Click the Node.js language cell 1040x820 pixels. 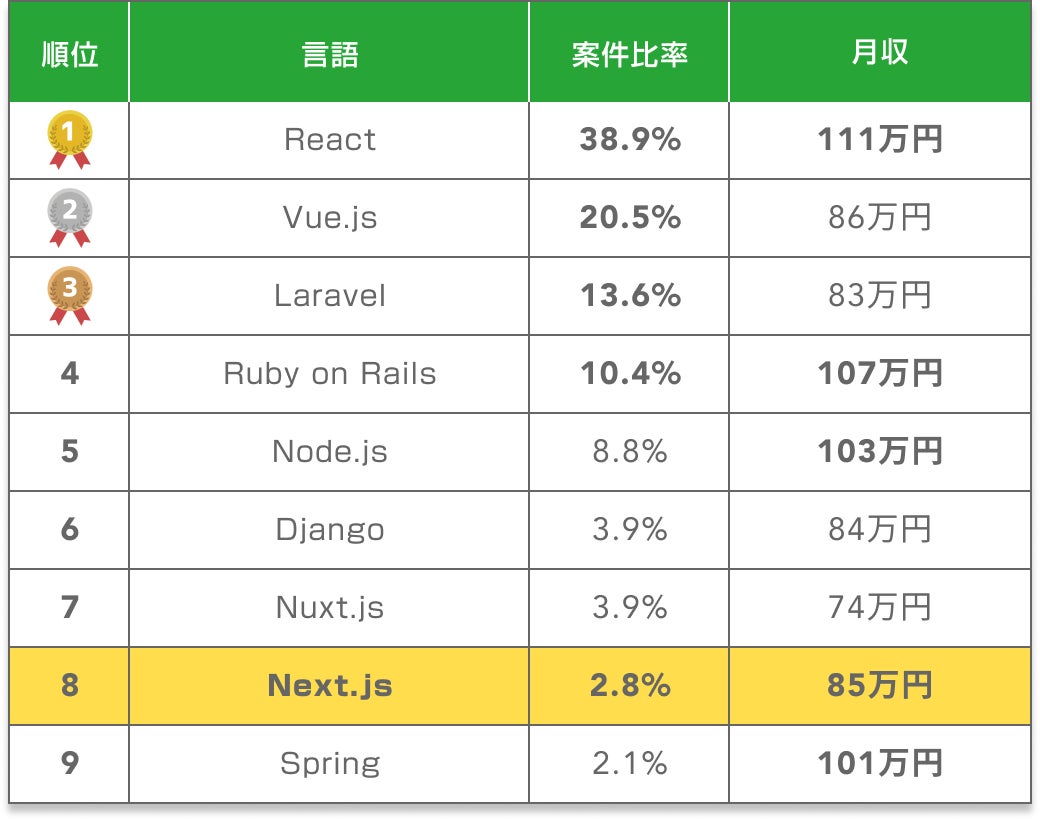[x=330, y=452]
